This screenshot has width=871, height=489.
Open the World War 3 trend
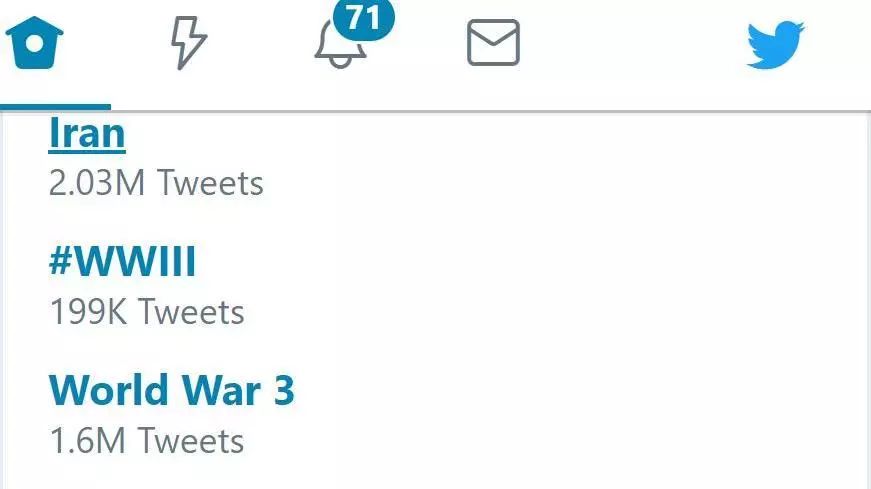click(172, 390)
